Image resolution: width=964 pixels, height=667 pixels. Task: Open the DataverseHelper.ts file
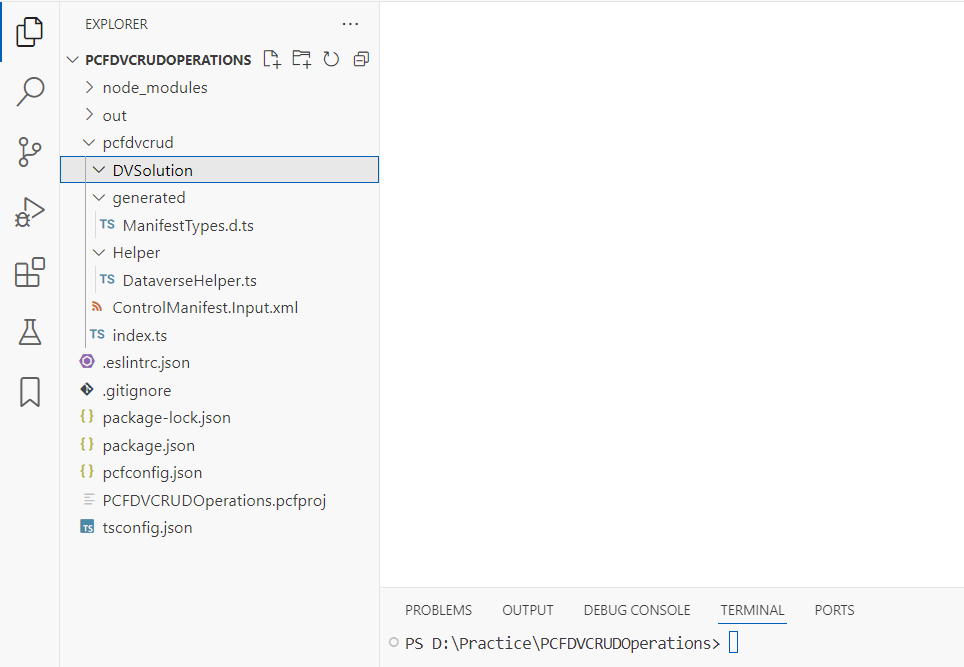click(x=189, y=281)
